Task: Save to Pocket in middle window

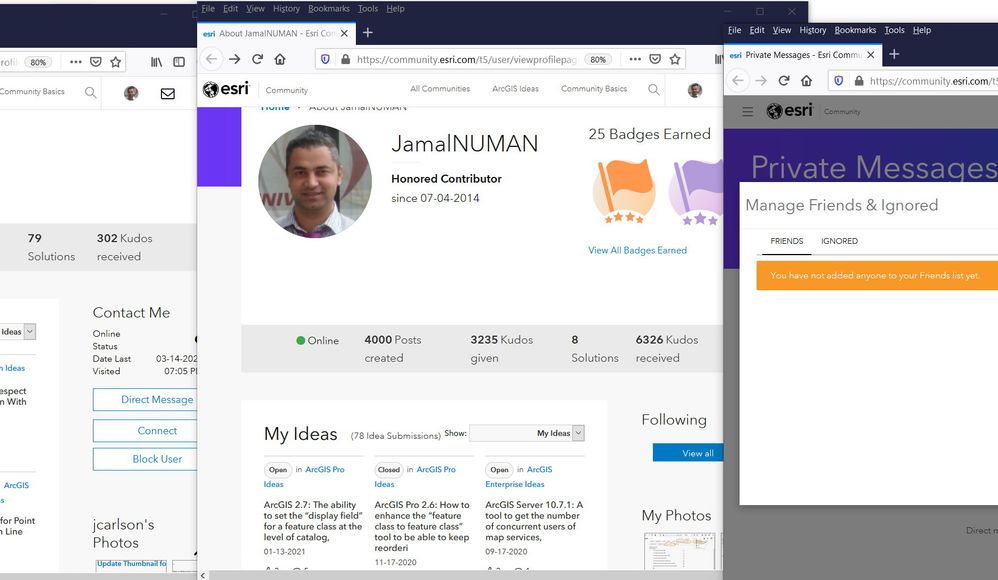Action: point(655,59)
